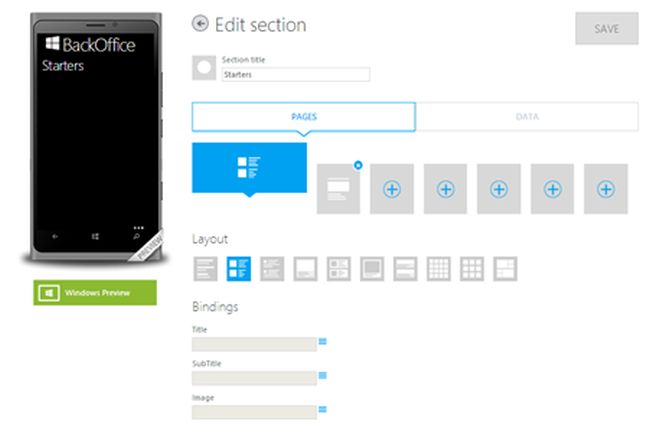The width and height of the screenshot is (650, 438).
Task: Click the BackOffice title in phone preview
Action: 99,45
